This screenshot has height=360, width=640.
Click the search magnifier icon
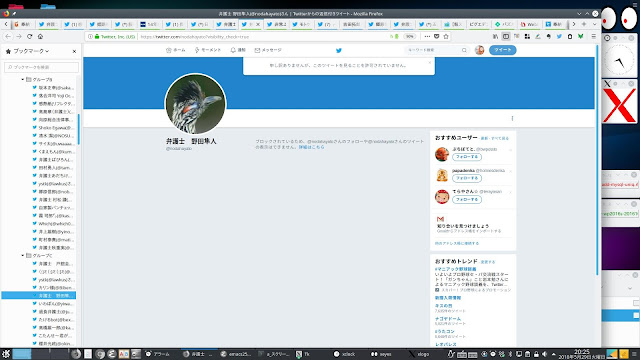coord(464,50)
